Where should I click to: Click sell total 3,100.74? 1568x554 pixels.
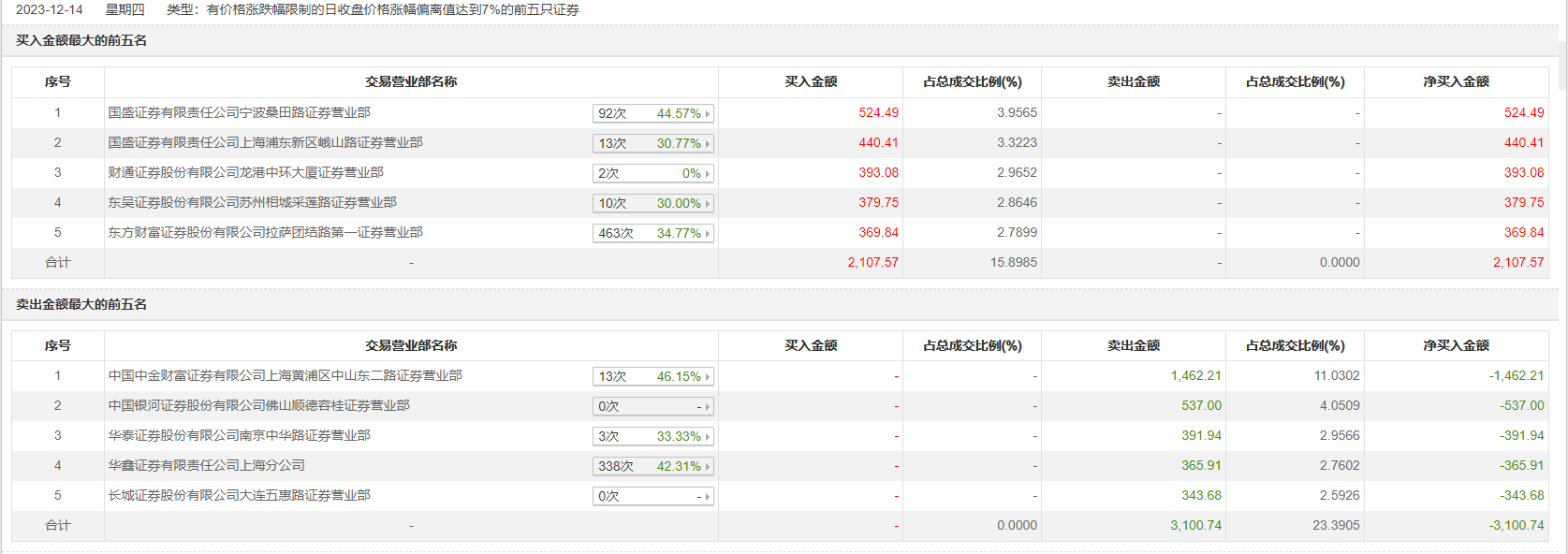click(1195, 525)
